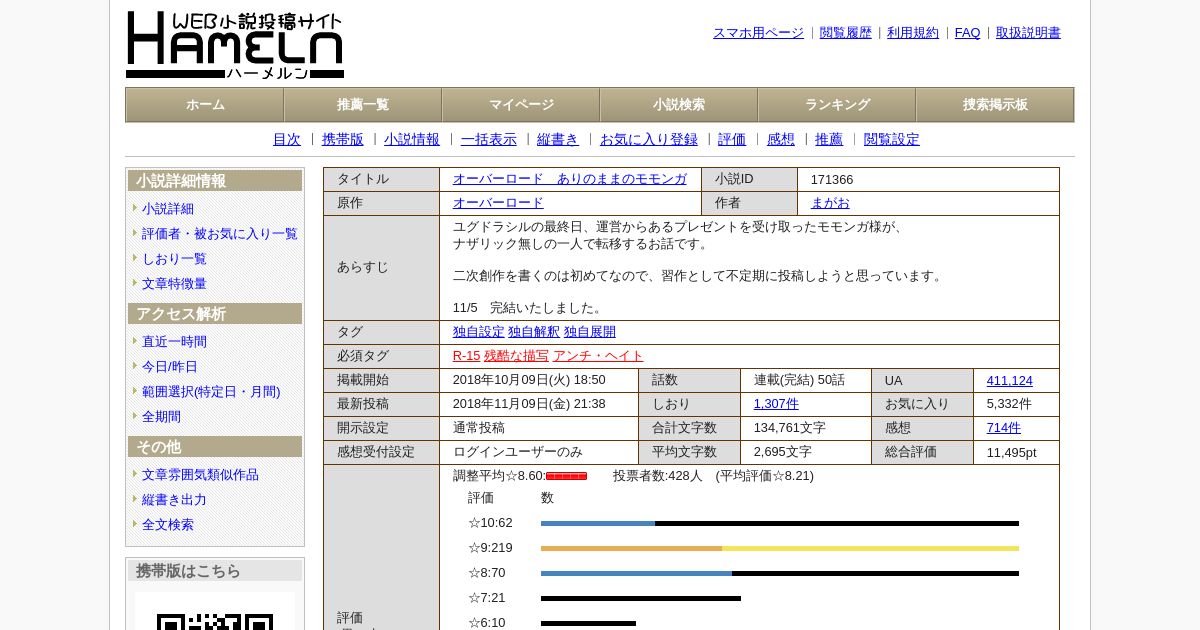The width and height of the screenshot is (1200, 630).
Task: Click the ☆8:70 rating bar
Action: pyautogui.click(x=780, y=573)
